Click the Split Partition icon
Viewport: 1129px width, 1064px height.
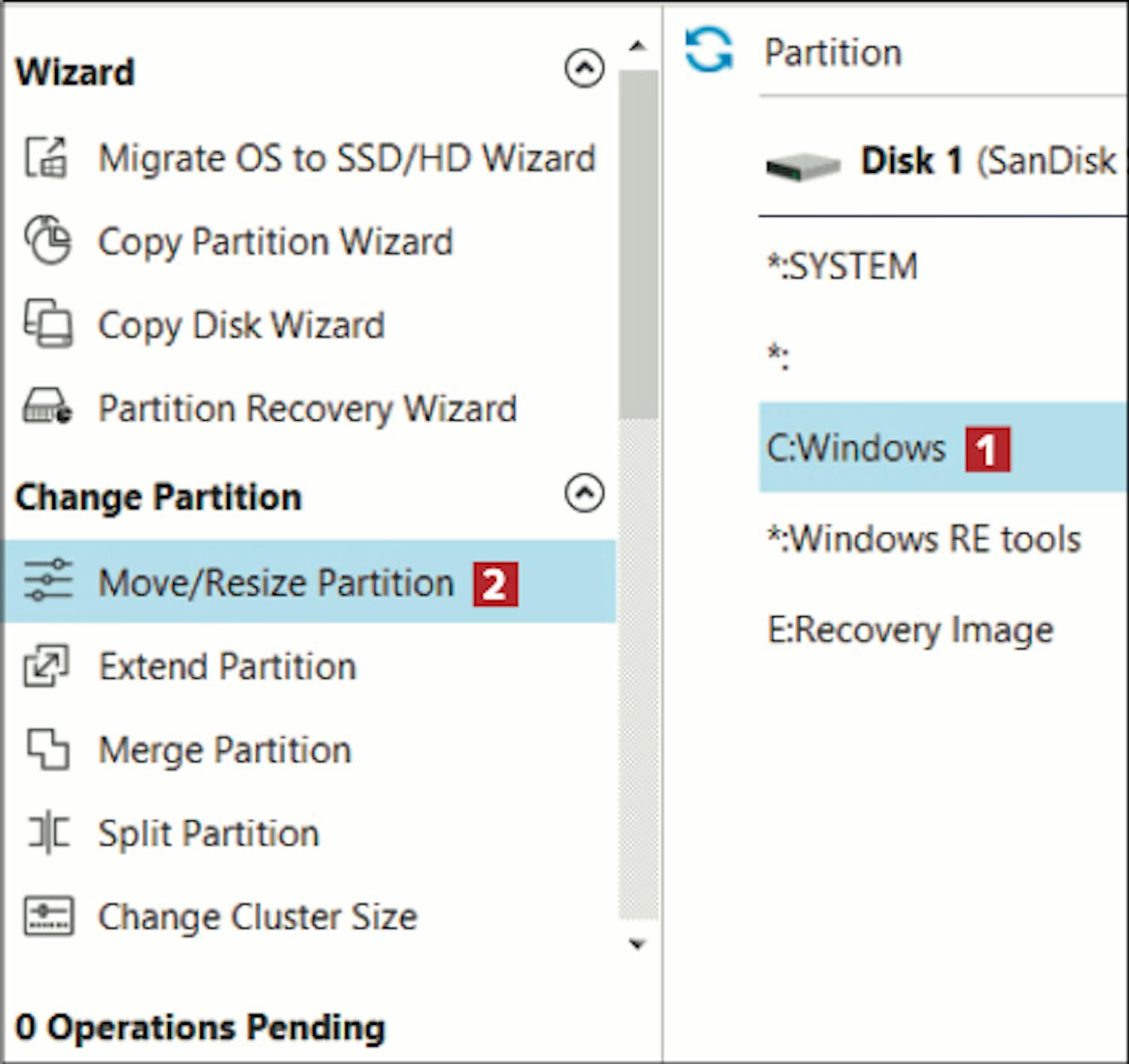coord(47,833)
